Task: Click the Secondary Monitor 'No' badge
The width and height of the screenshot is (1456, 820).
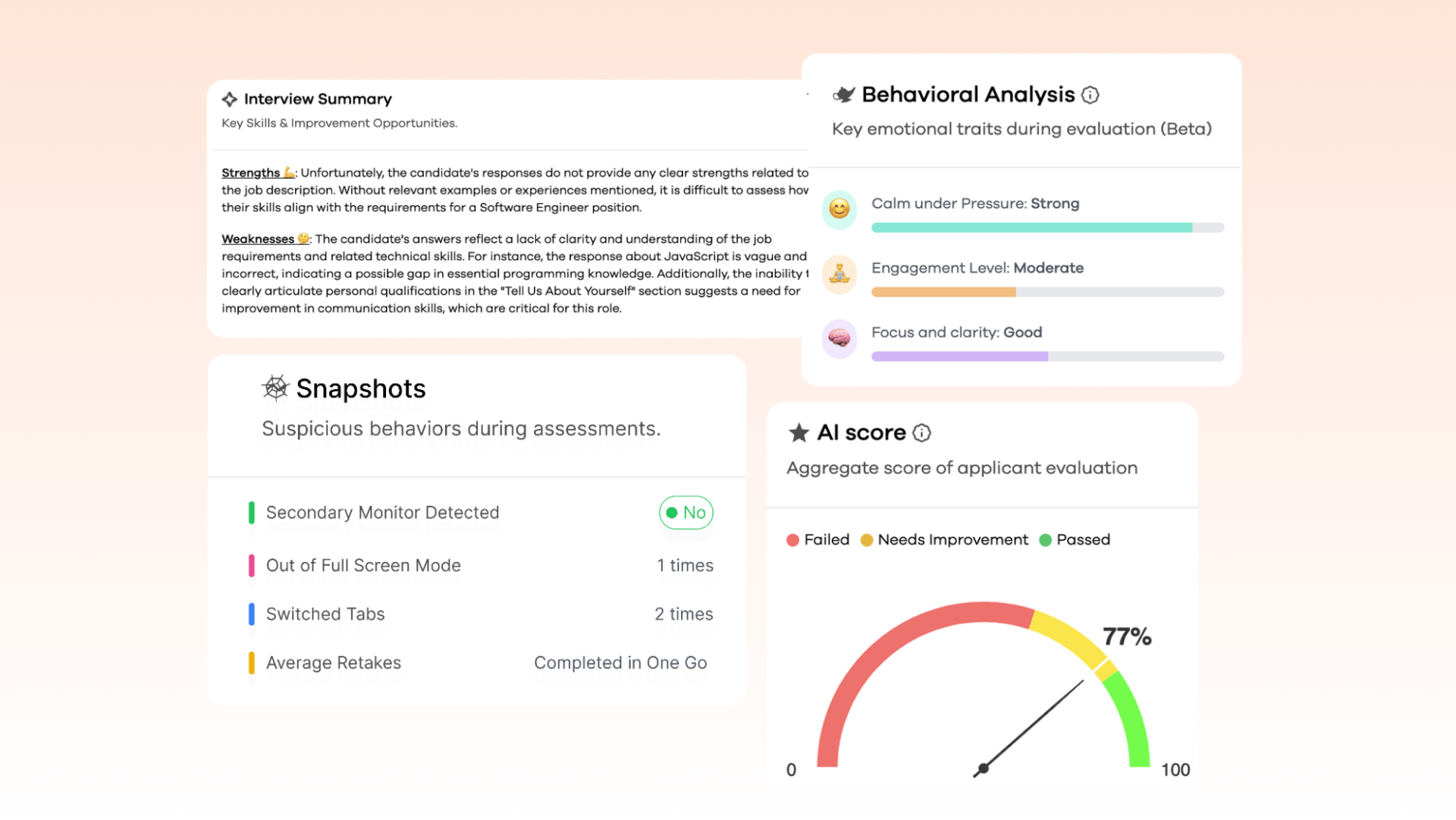Action: pyautogui.click(x=686, y=513)
